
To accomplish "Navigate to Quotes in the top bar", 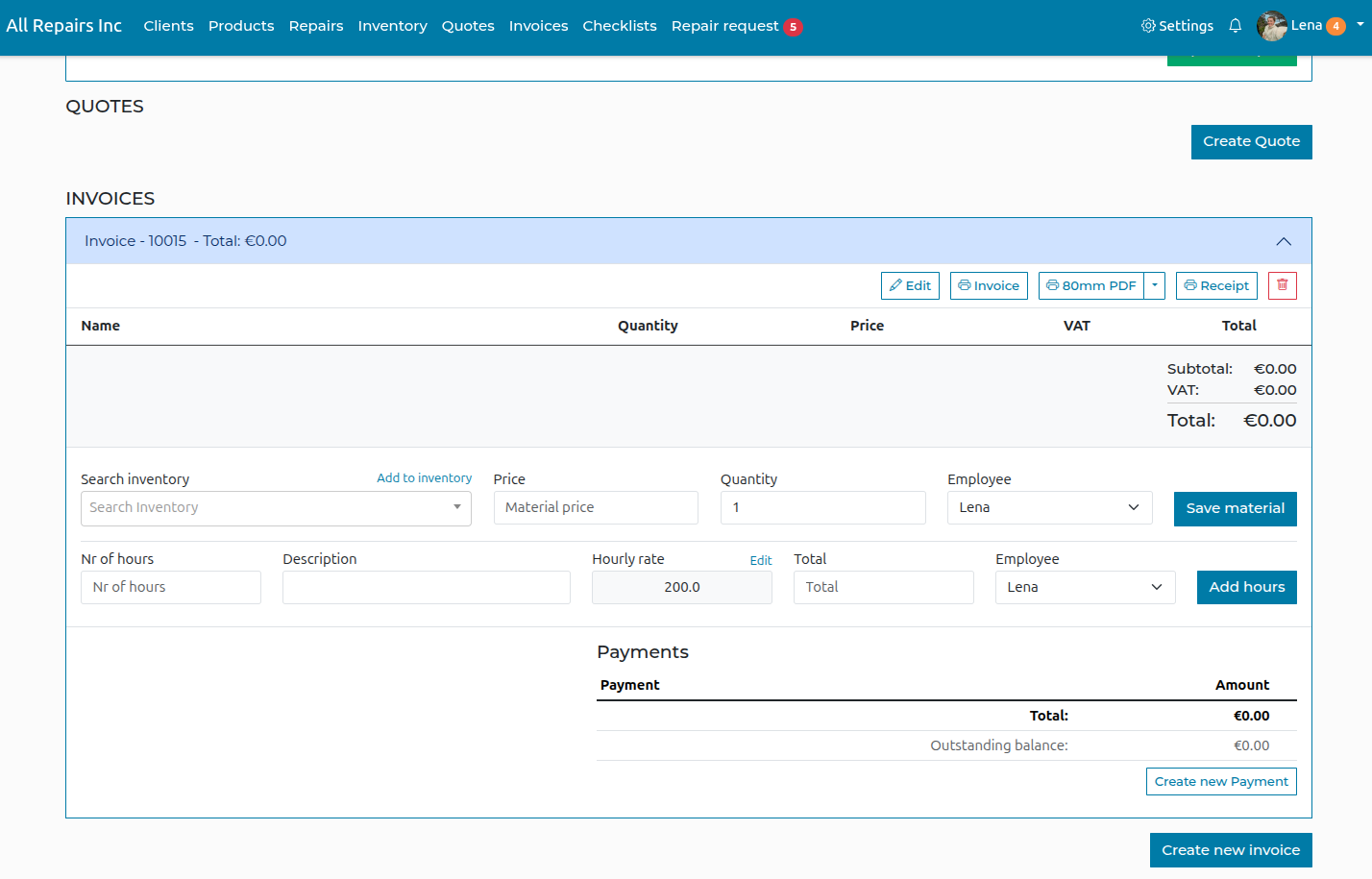I will click(x=468, y=26).
